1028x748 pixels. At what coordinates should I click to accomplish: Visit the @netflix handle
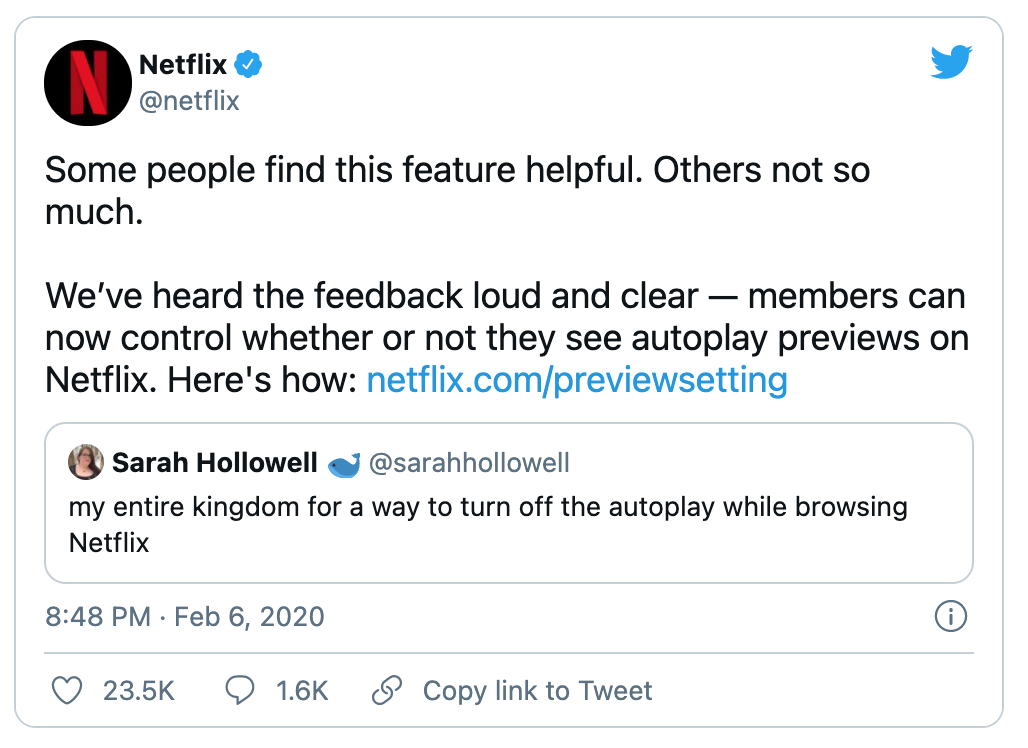click(189, 101)
